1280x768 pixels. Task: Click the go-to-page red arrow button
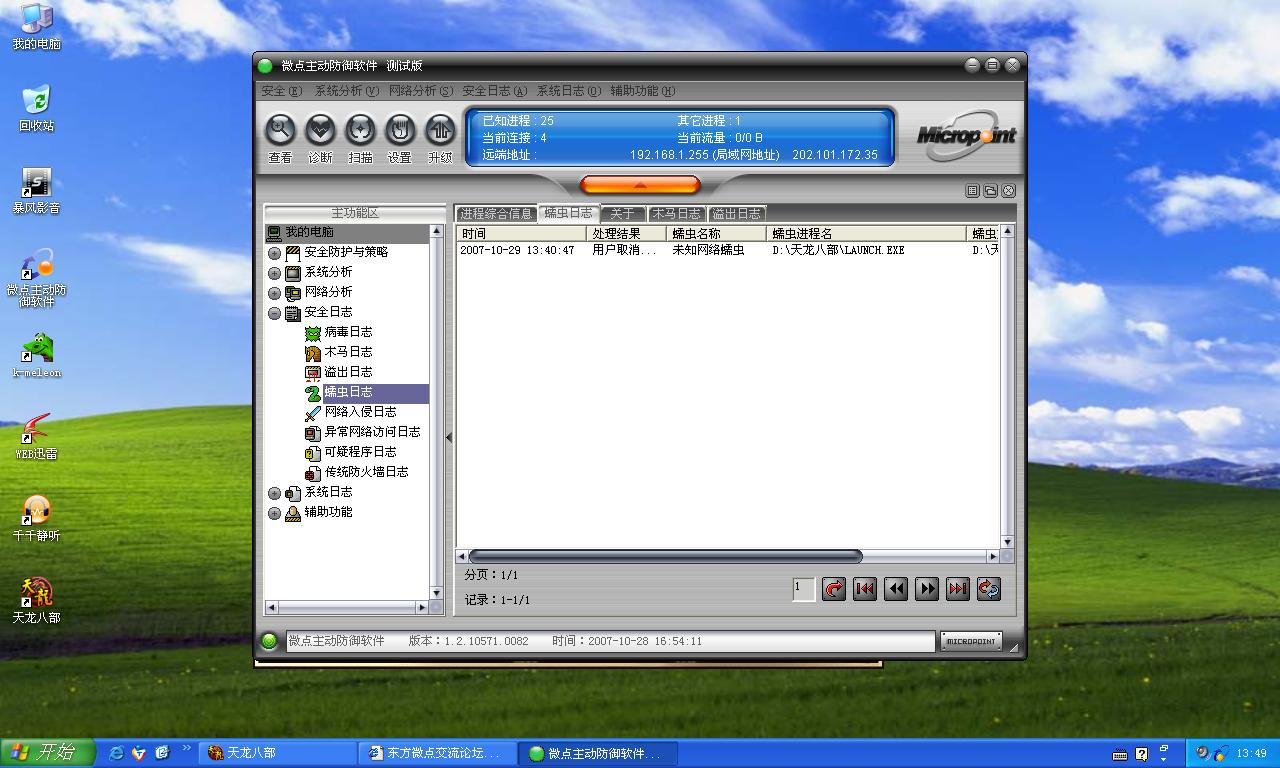834,589
